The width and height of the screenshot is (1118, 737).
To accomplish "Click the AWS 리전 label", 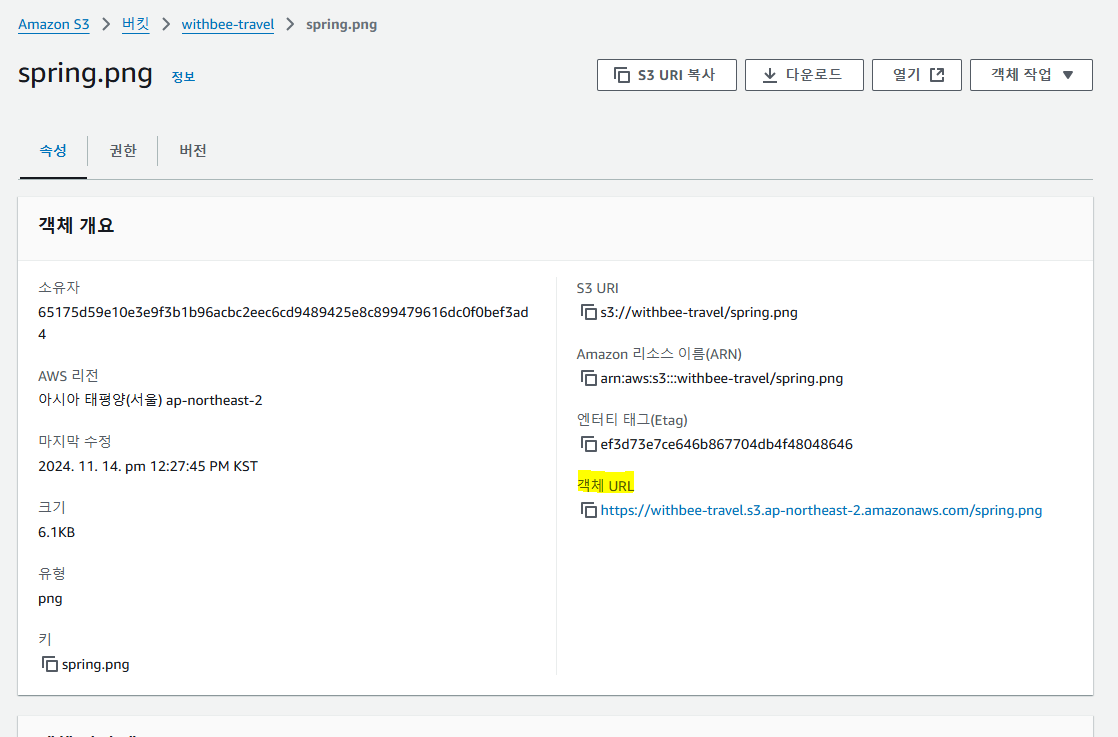I will coord(68,375).
